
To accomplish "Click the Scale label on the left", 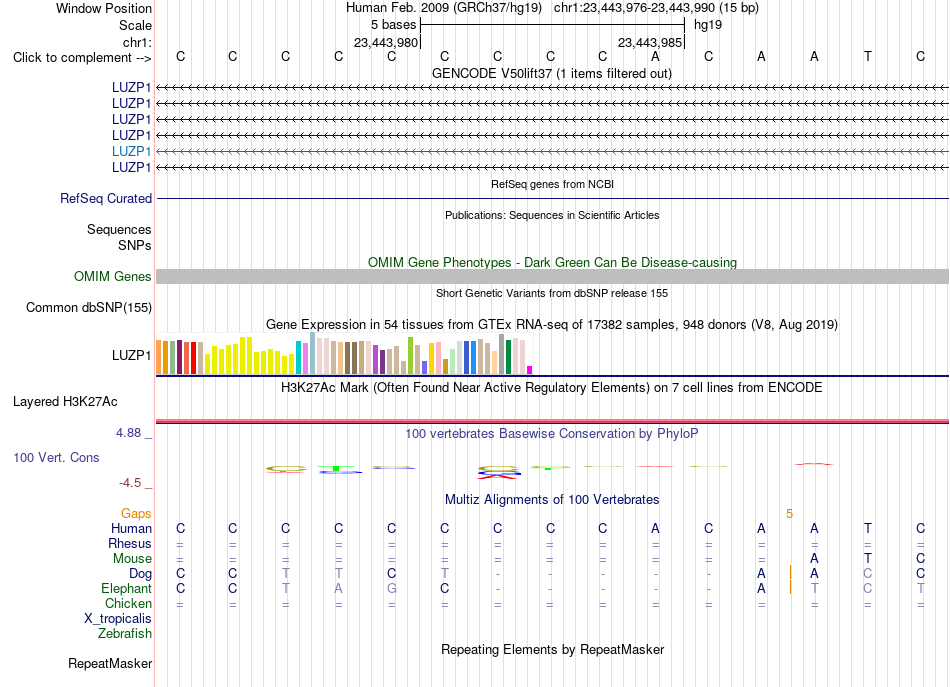I will 135,25.
